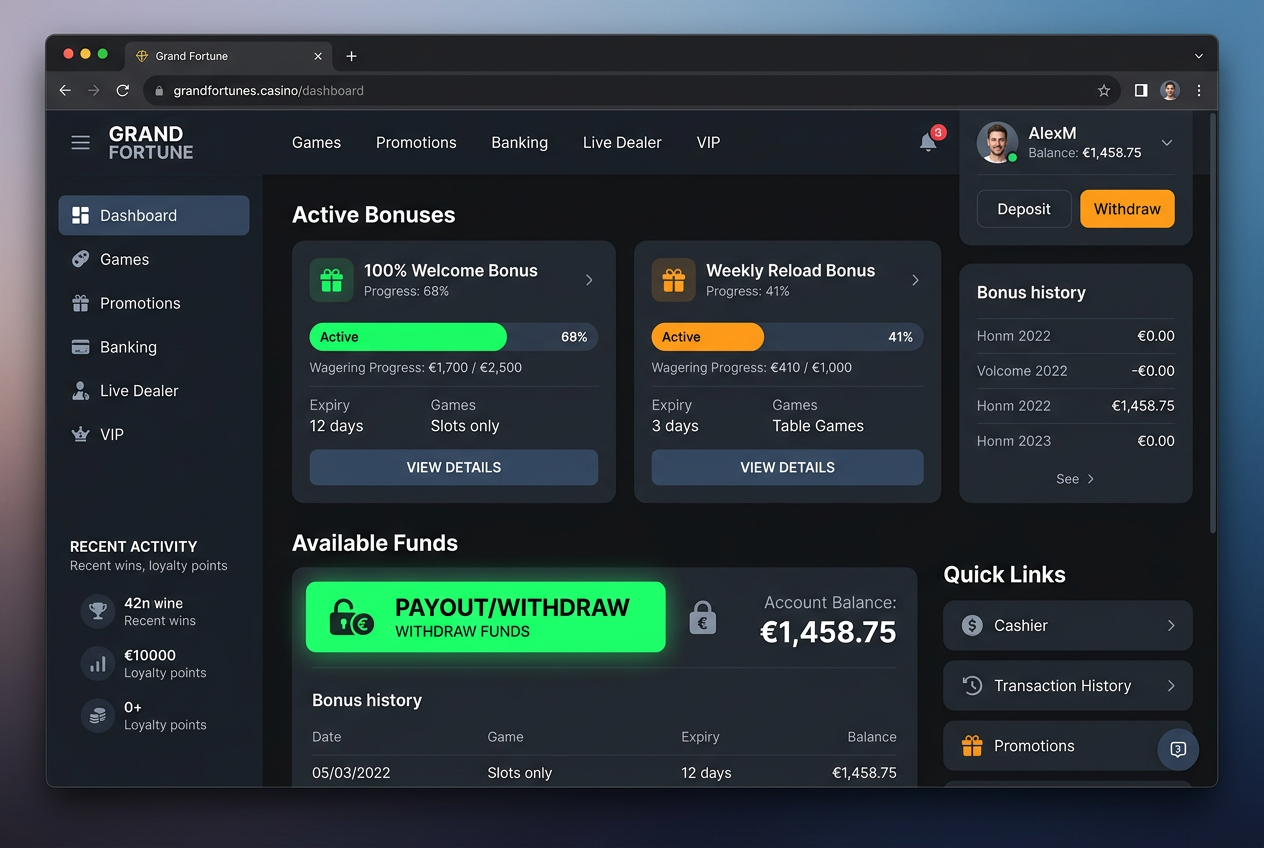Image resolution: width=1264 pixels, height=848 pixels.
Task: Open the Live Dealer top navigation item
Action: point(622,143)
